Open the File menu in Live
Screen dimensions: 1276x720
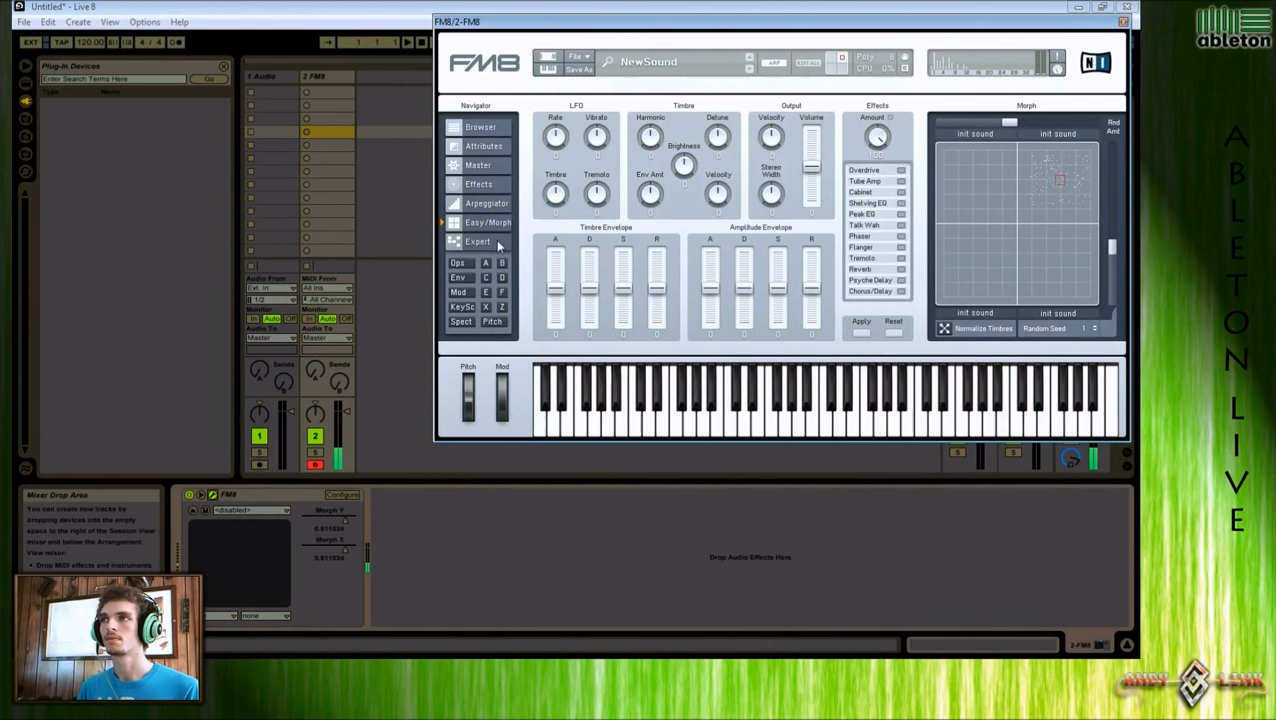(x=24, y=22)
